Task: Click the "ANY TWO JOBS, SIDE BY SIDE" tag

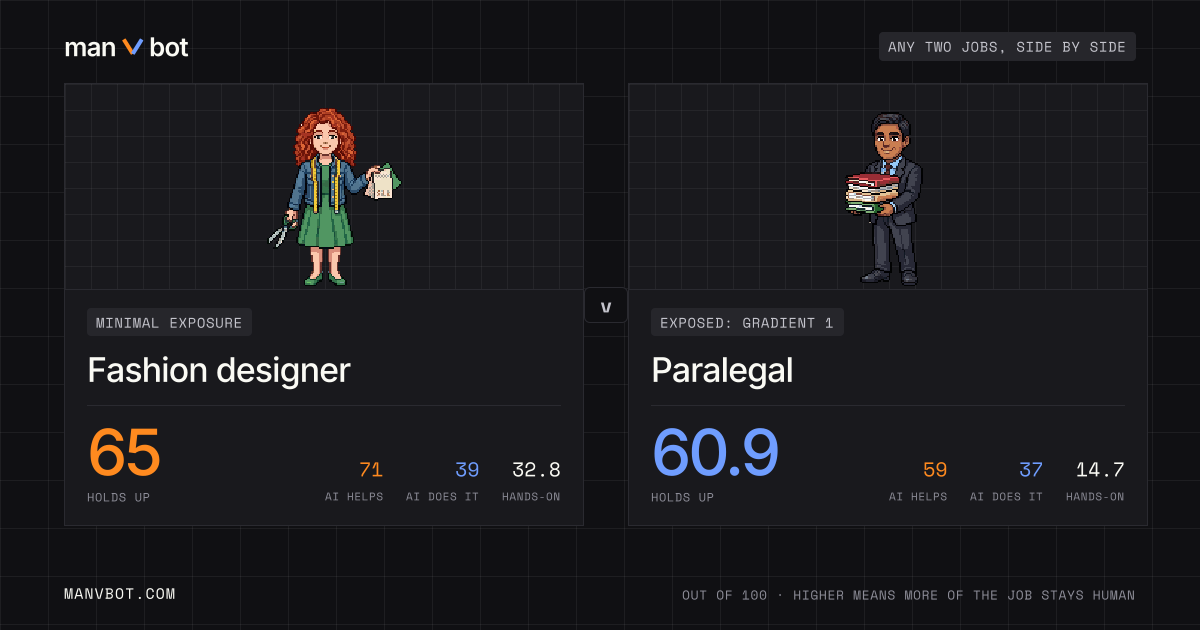Action: click(1007, 47)
